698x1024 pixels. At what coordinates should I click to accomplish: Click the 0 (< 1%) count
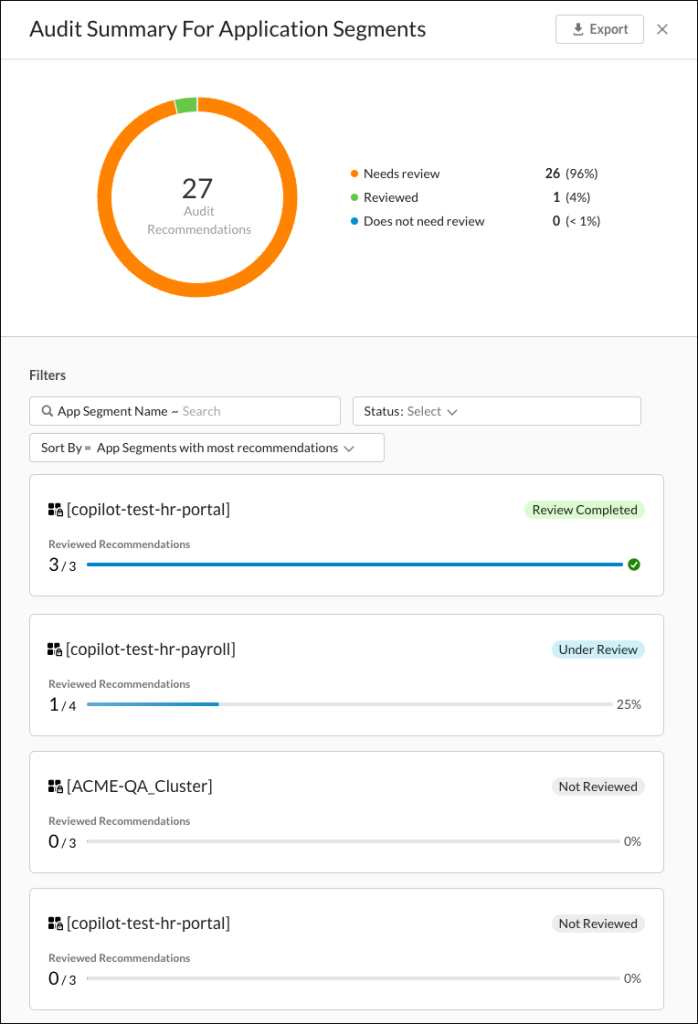[576, 221]
